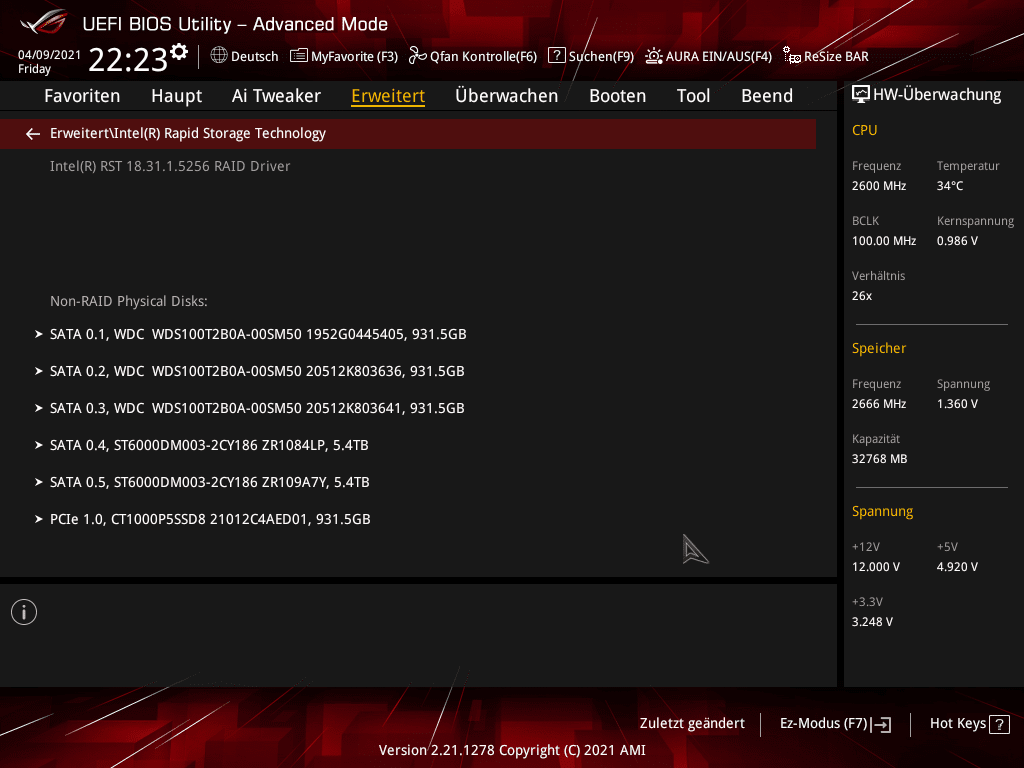
Task: Select the Erweitert tab
Action: point(388,96)
